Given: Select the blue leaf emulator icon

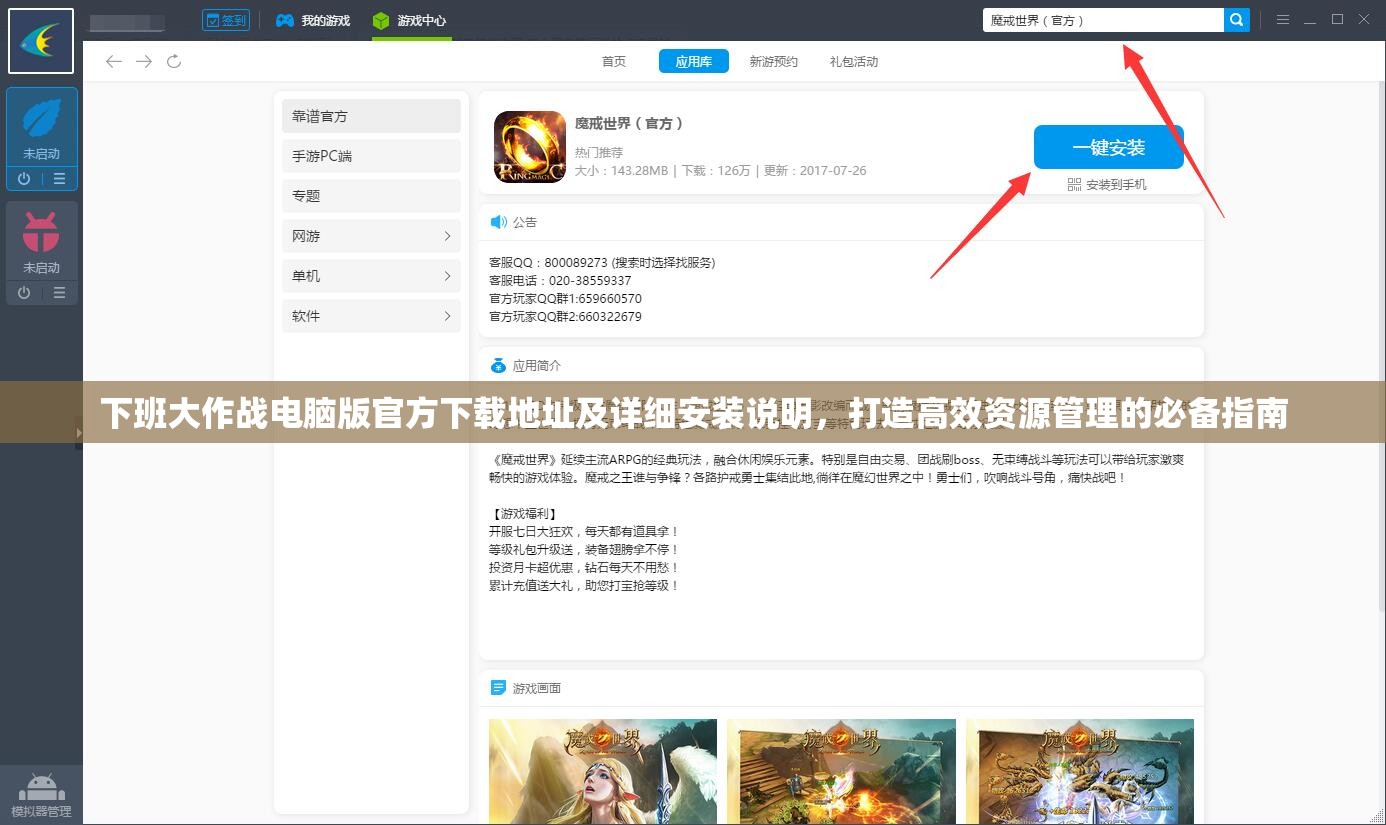Looking at the screenshot, I should 41,120.
